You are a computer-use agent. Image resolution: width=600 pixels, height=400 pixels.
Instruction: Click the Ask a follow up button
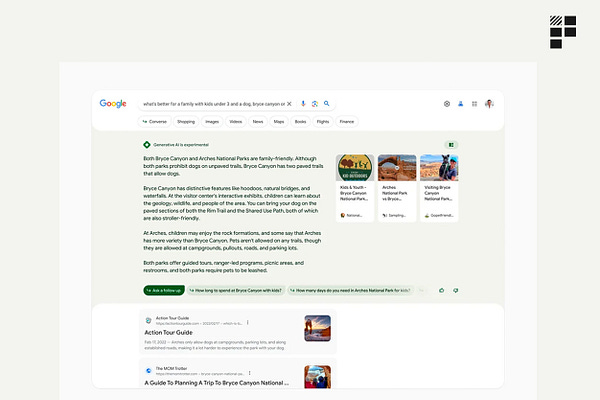[x=164, y=291]
